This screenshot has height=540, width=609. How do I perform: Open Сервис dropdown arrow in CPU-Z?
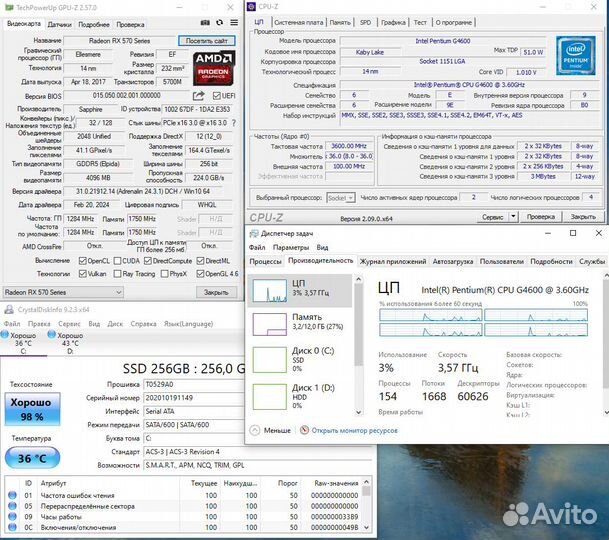click(513, 216)
